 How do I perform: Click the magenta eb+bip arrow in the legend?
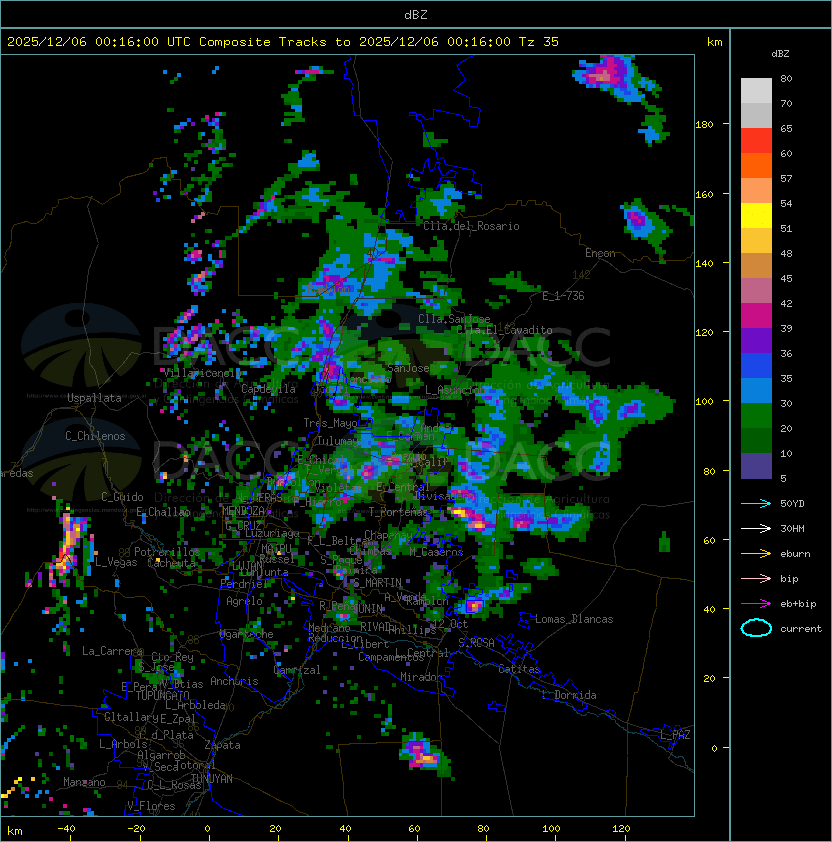[756, 604]
